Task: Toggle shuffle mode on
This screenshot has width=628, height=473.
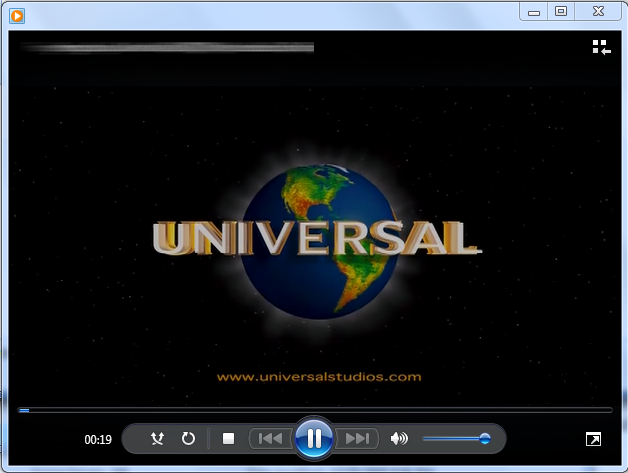Action: (157, 439)
